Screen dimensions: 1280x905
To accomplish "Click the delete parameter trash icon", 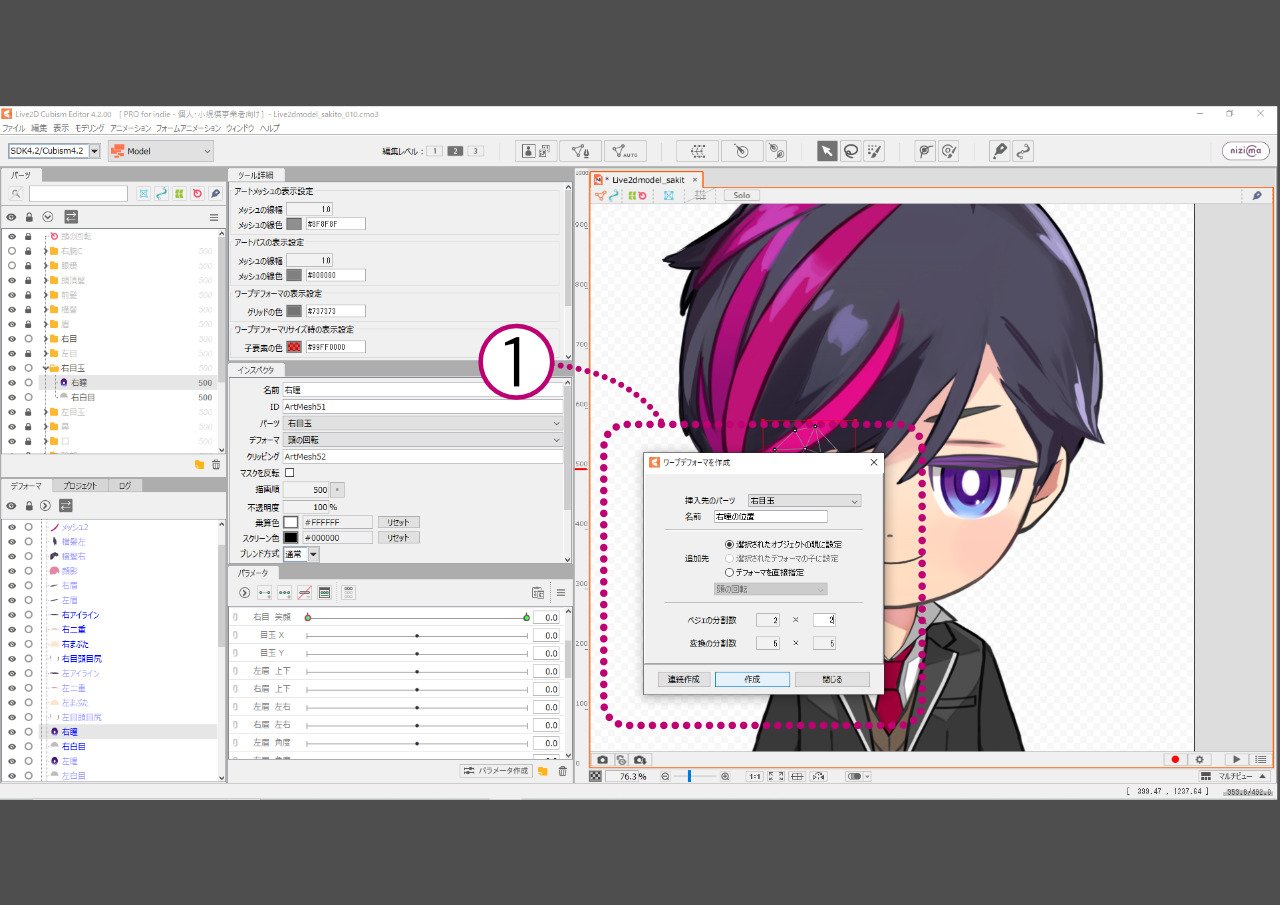I will 562,771.
